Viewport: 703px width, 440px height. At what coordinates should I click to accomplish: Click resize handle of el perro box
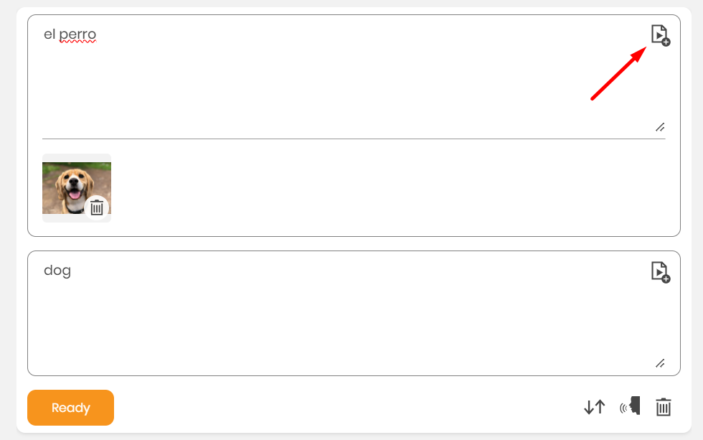[660, 127]
